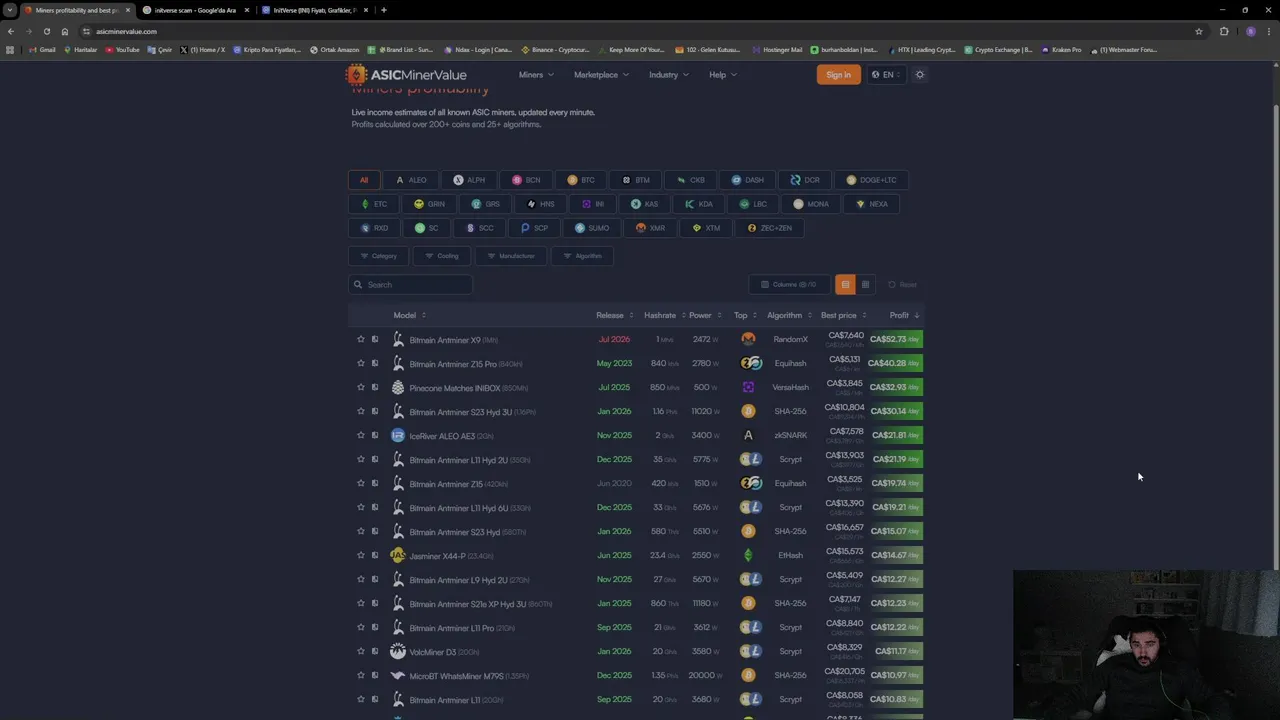
Task: Open the Marketplace menu
Action: 601,75
